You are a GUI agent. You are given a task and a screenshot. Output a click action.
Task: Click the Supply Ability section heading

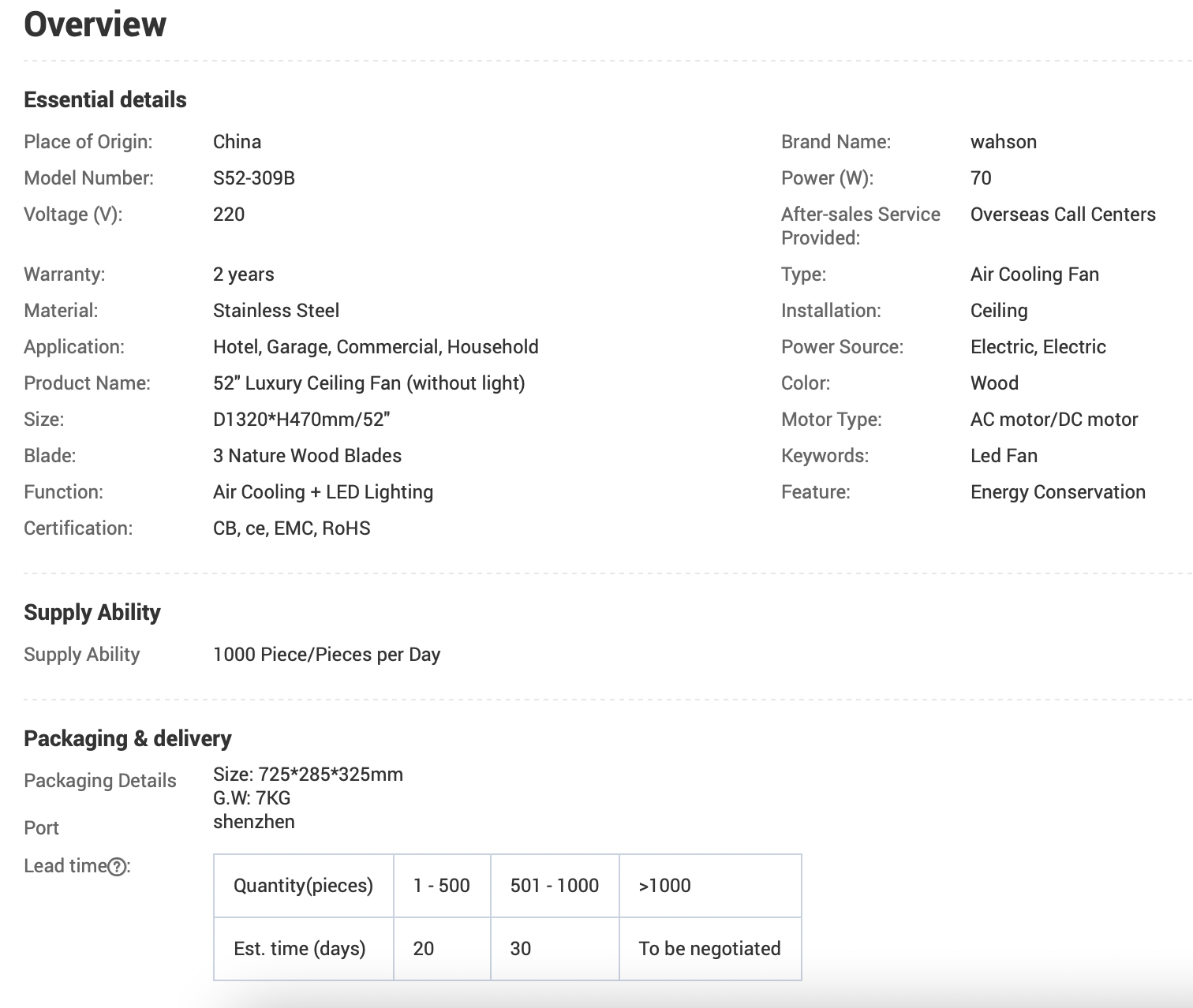tap(92, 612)
